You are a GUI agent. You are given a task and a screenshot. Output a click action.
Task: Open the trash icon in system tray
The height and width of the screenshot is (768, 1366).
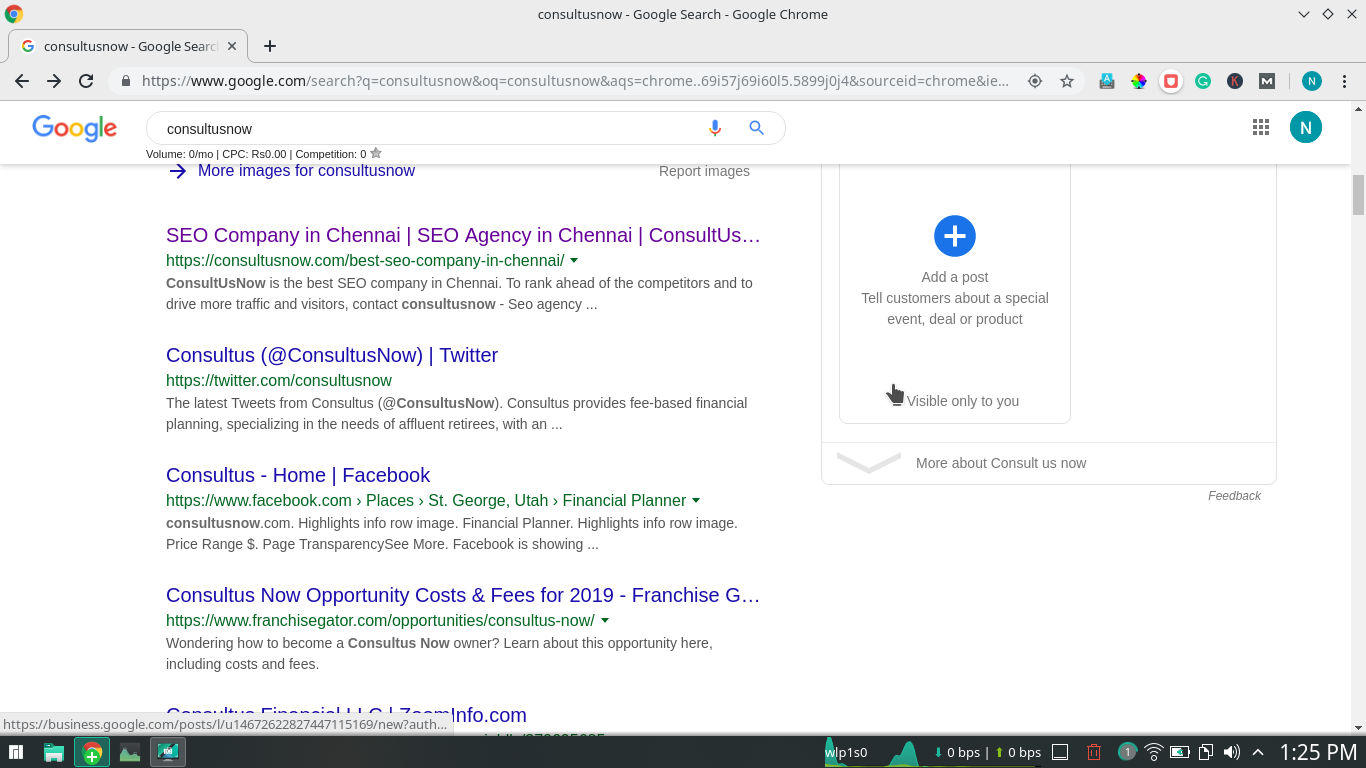[1095, 752]
